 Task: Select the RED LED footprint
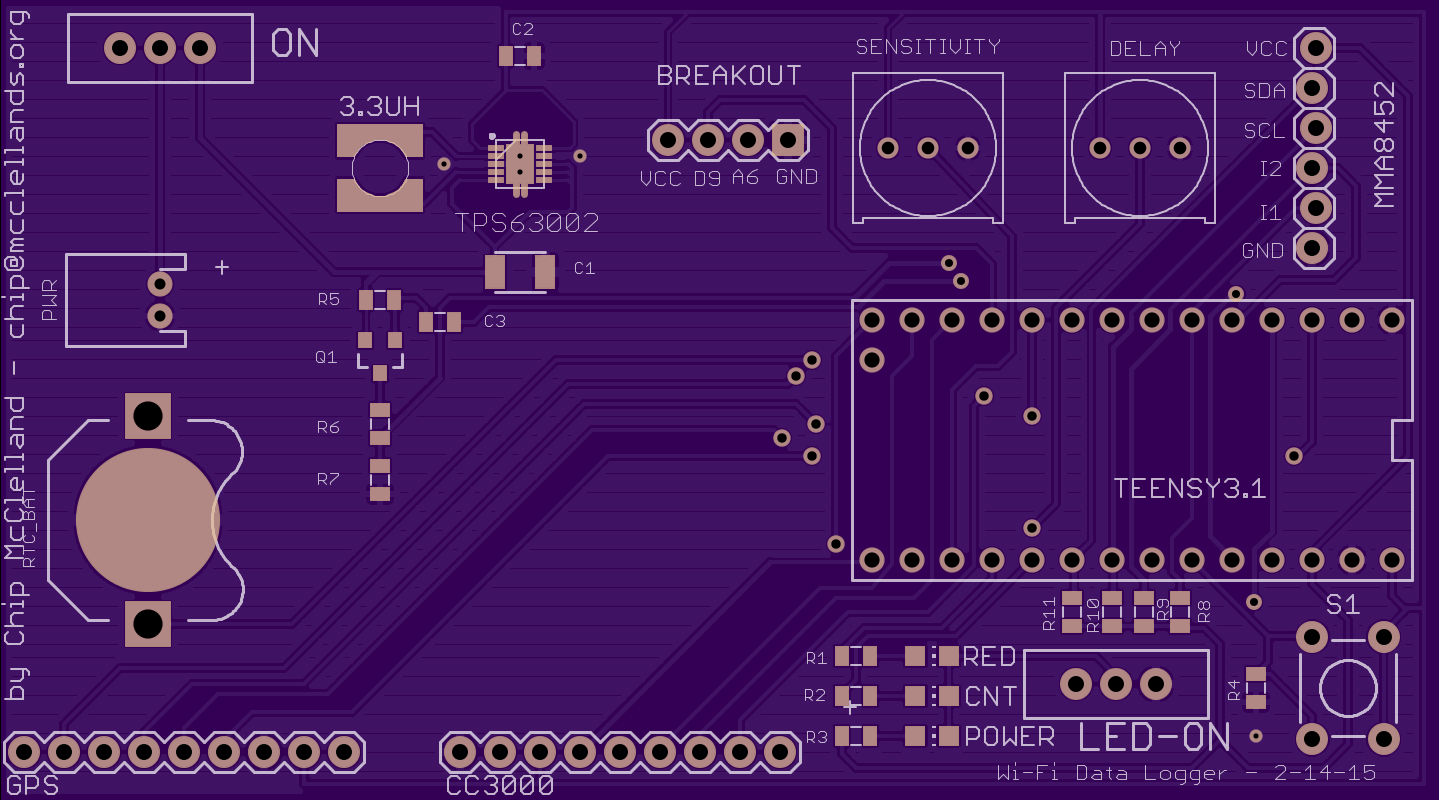tap(931, 656)
